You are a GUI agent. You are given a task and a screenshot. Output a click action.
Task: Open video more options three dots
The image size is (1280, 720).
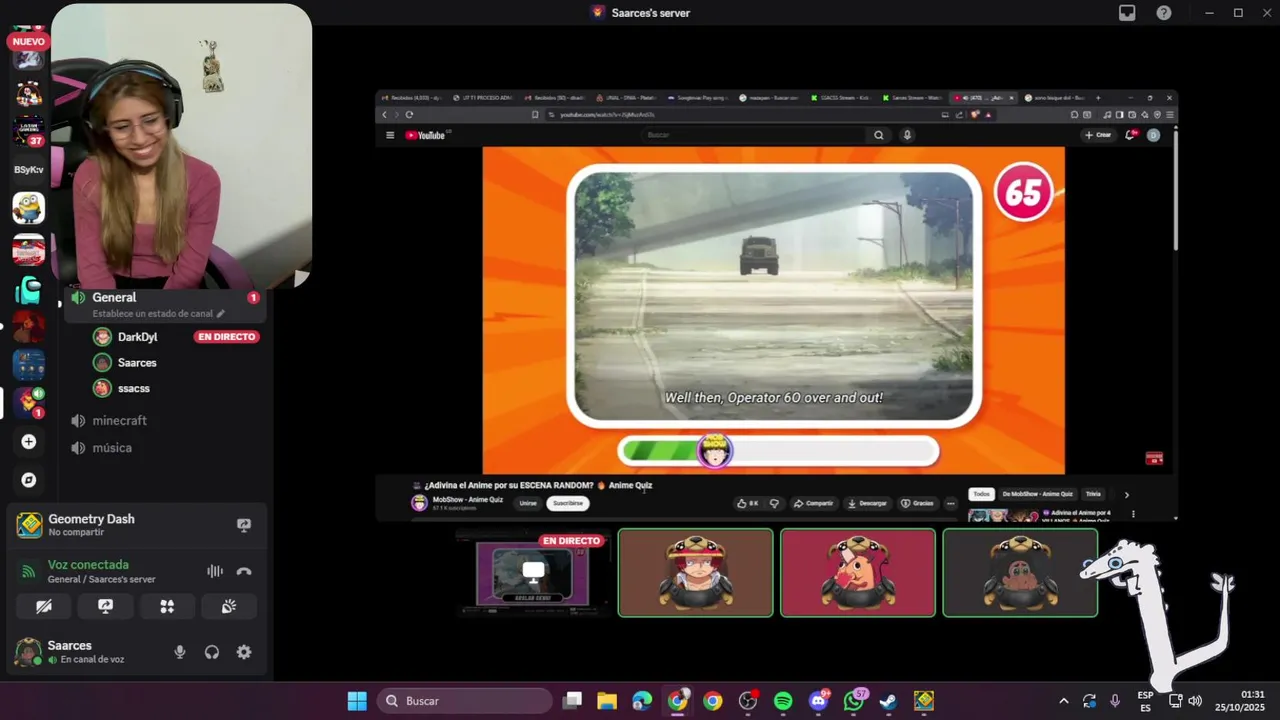[x=951, y=503]
